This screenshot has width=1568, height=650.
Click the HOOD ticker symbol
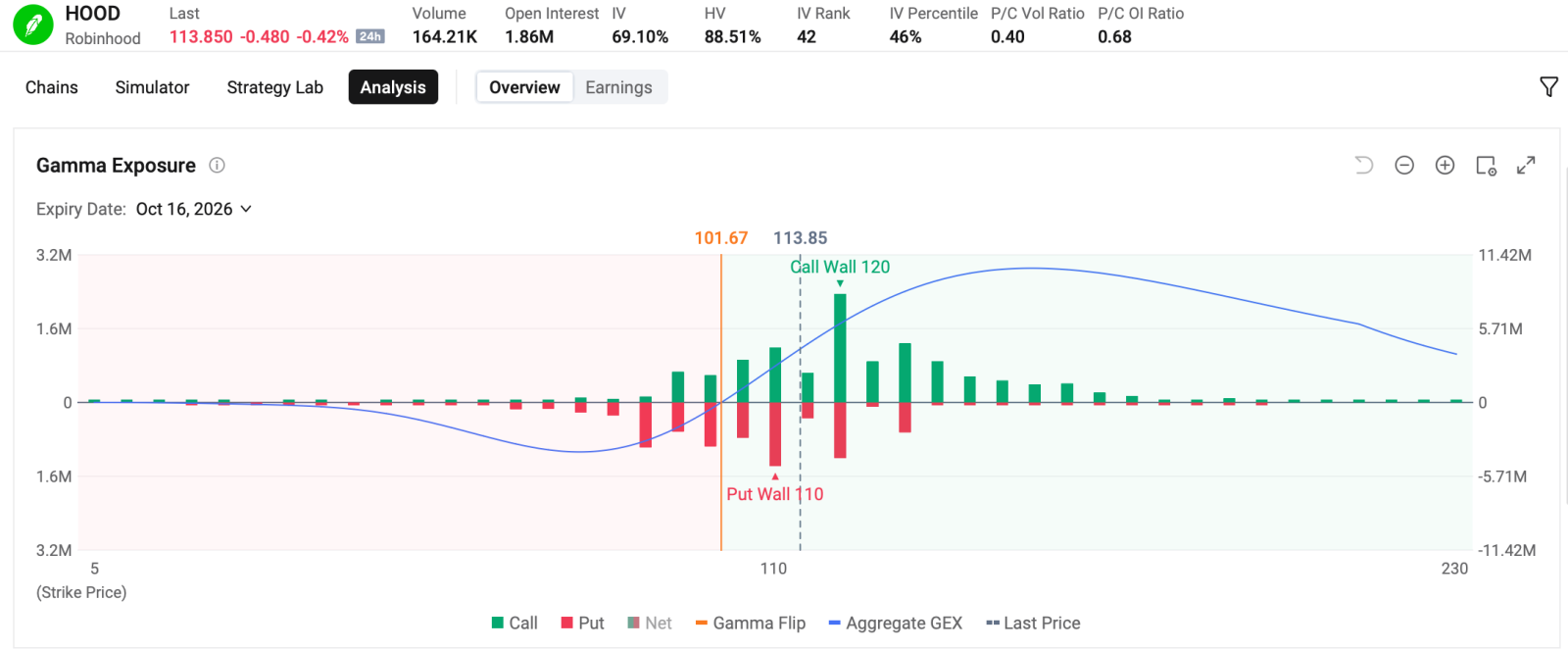point(92,14)
